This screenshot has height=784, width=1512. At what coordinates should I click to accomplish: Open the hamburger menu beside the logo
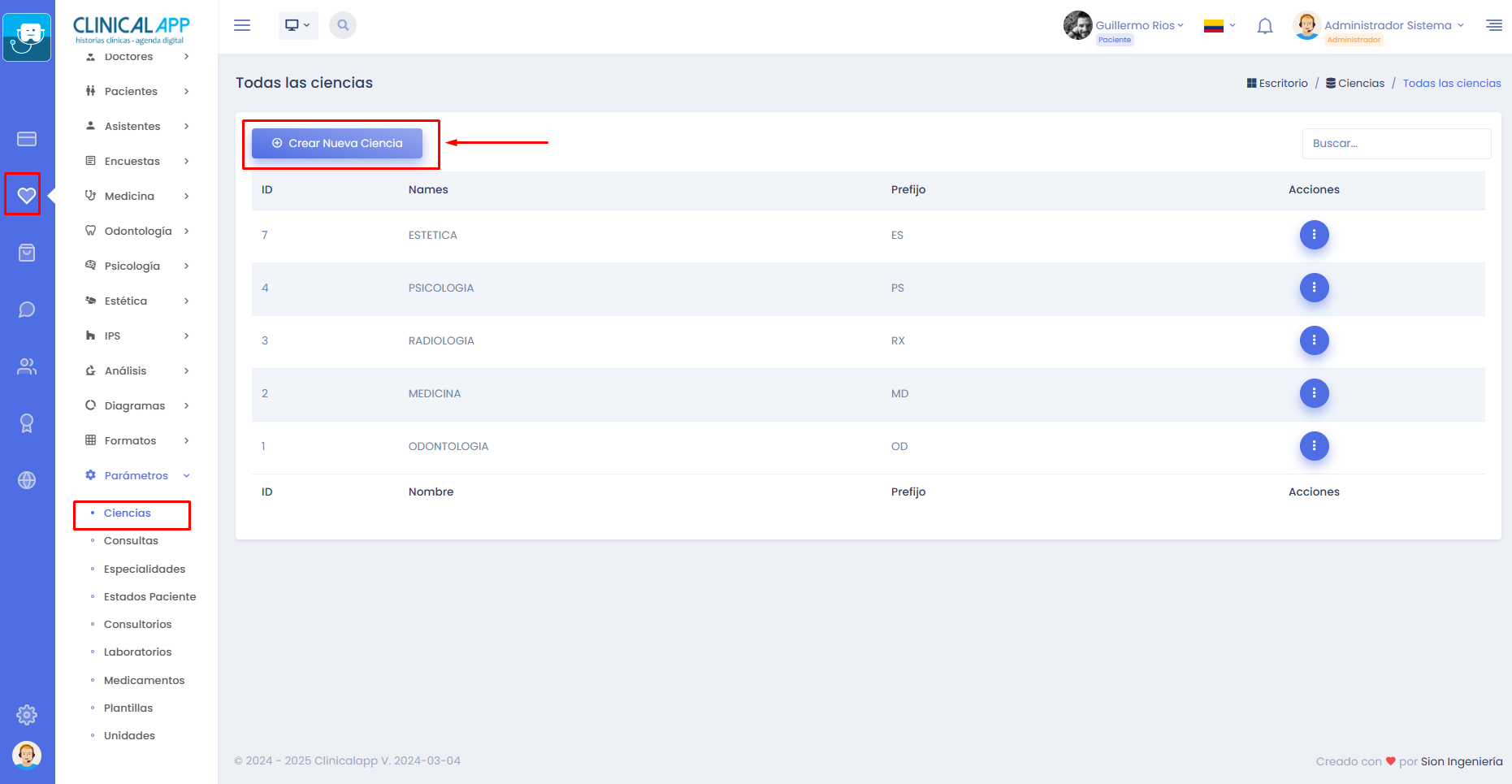tap(242, 25)
